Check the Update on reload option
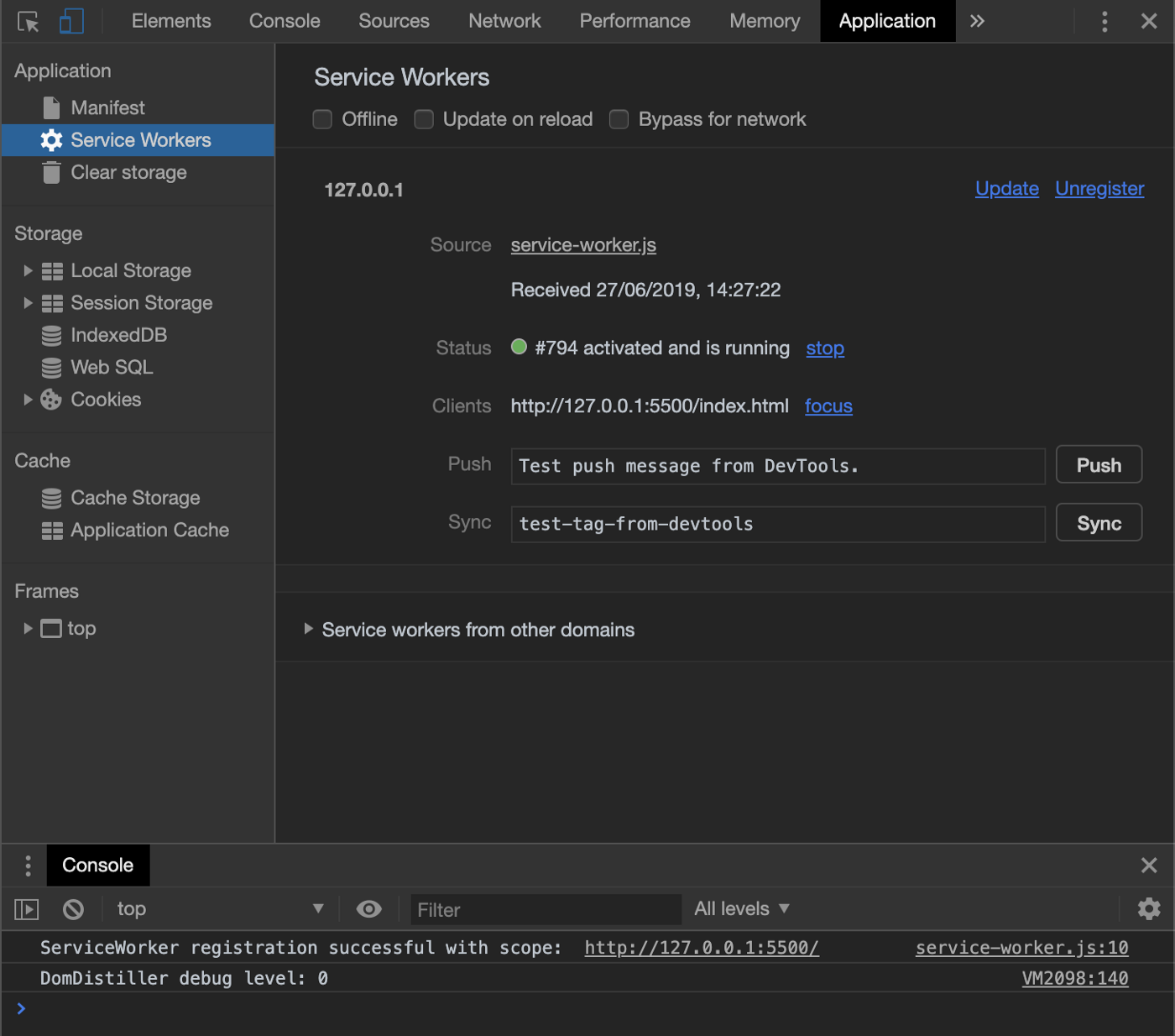 pos(424,120)
